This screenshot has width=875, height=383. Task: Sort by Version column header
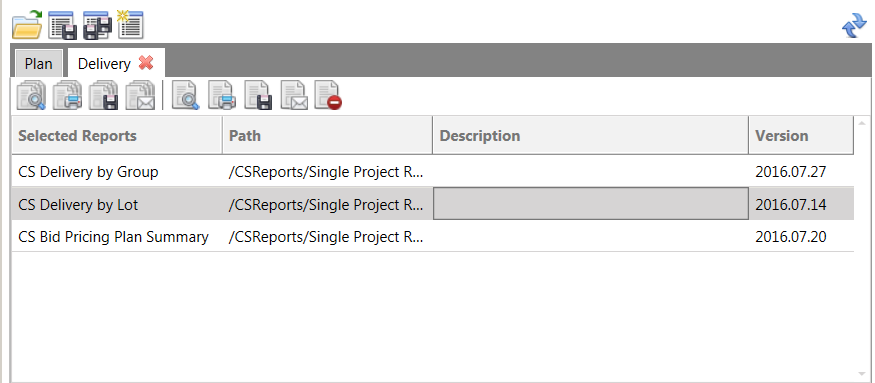(x=801, y=136)
